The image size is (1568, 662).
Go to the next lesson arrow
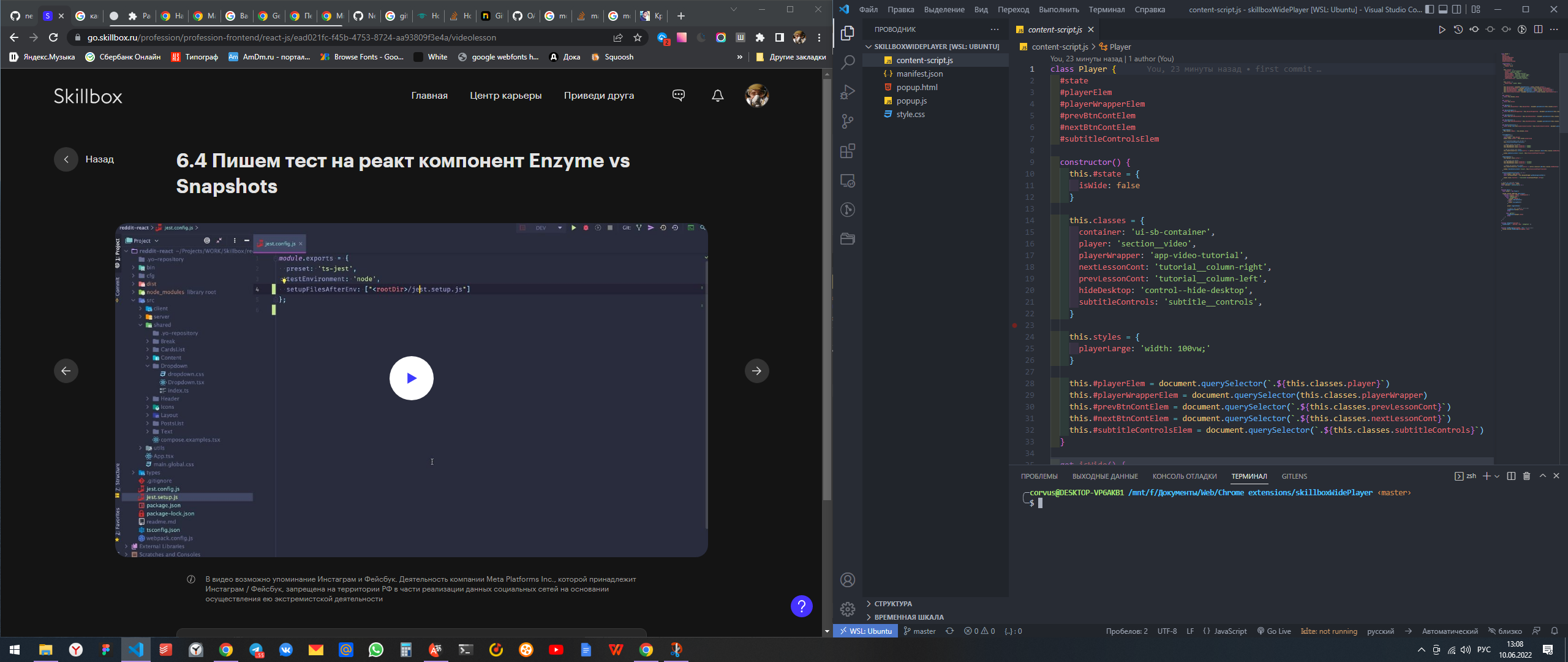pyautogui.click(x=756, y=371)
